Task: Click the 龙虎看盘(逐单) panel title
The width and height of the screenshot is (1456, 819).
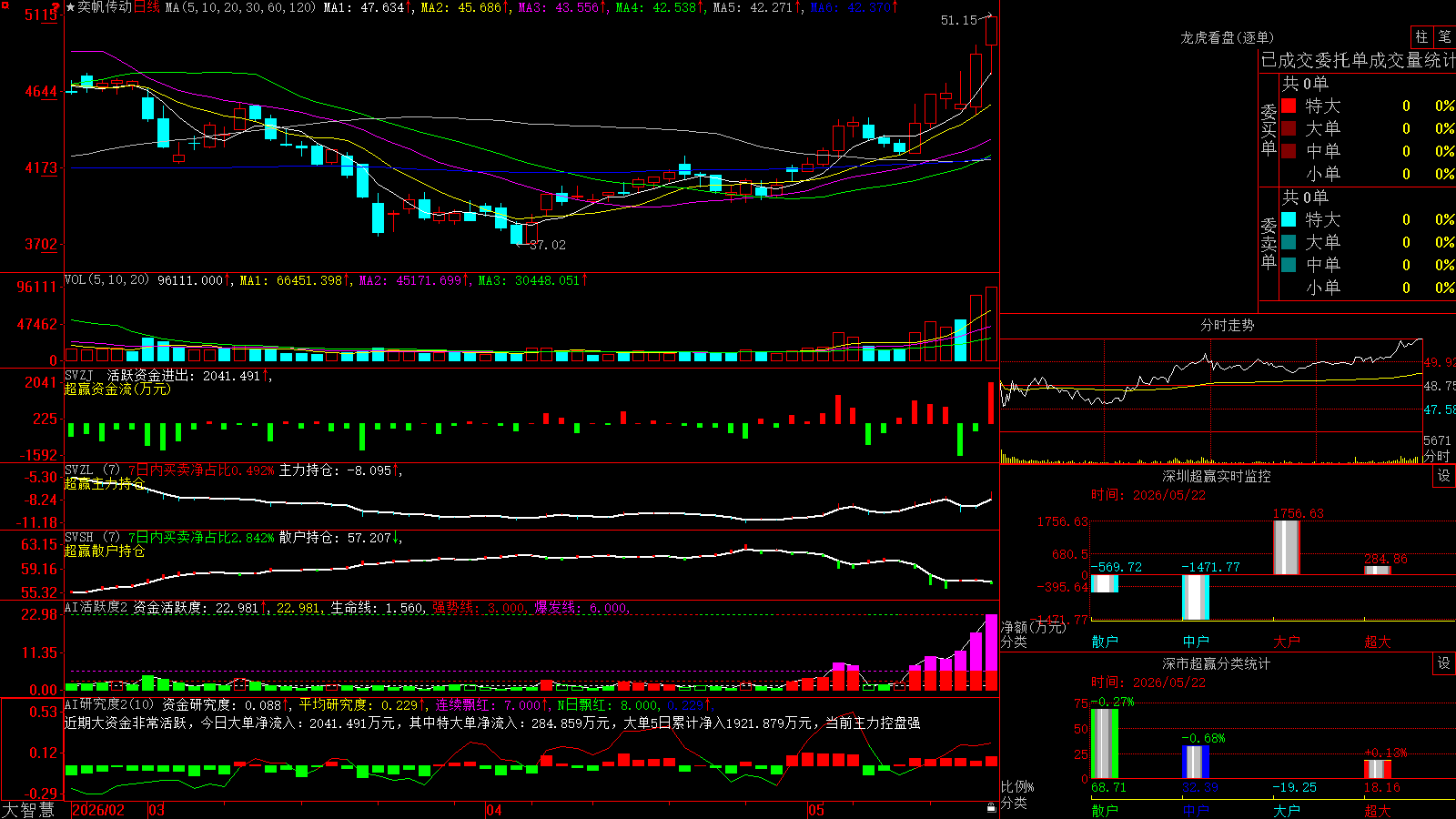Action: click(x=1227, y=37)
